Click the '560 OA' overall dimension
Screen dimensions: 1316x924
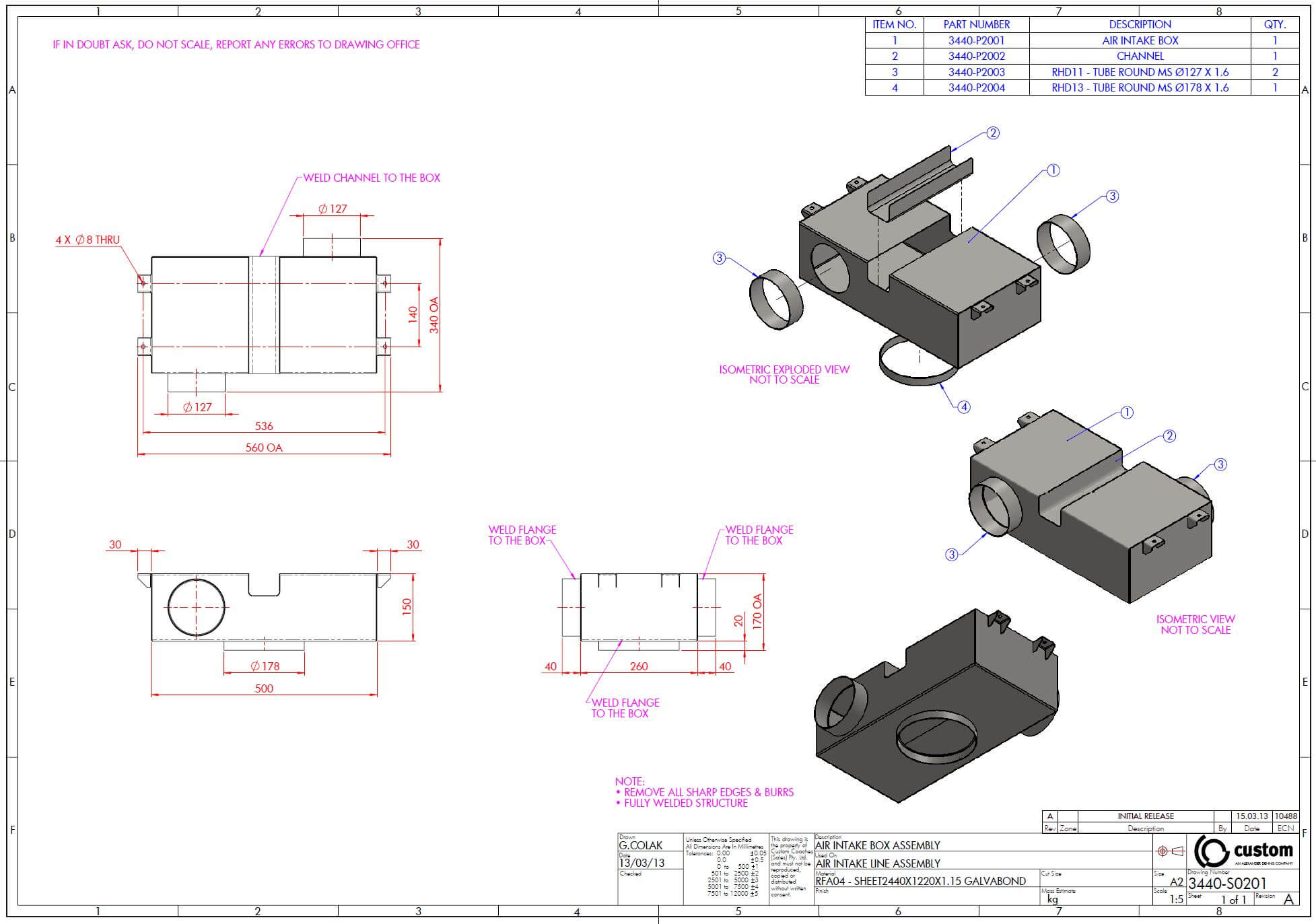(264, 448)
